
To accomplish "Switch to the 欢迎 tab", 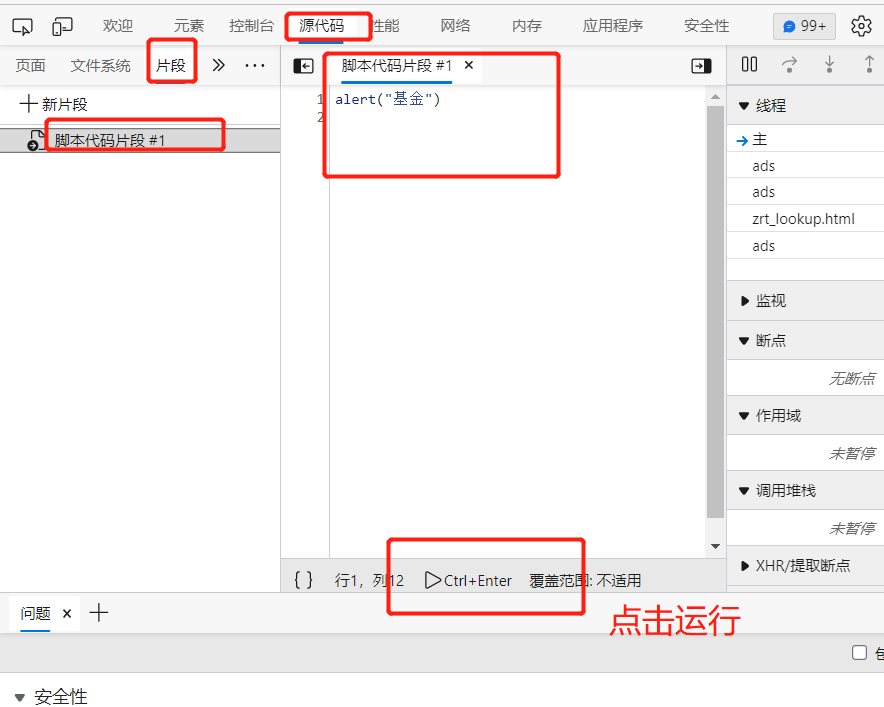I will click(x=118, y=26).
